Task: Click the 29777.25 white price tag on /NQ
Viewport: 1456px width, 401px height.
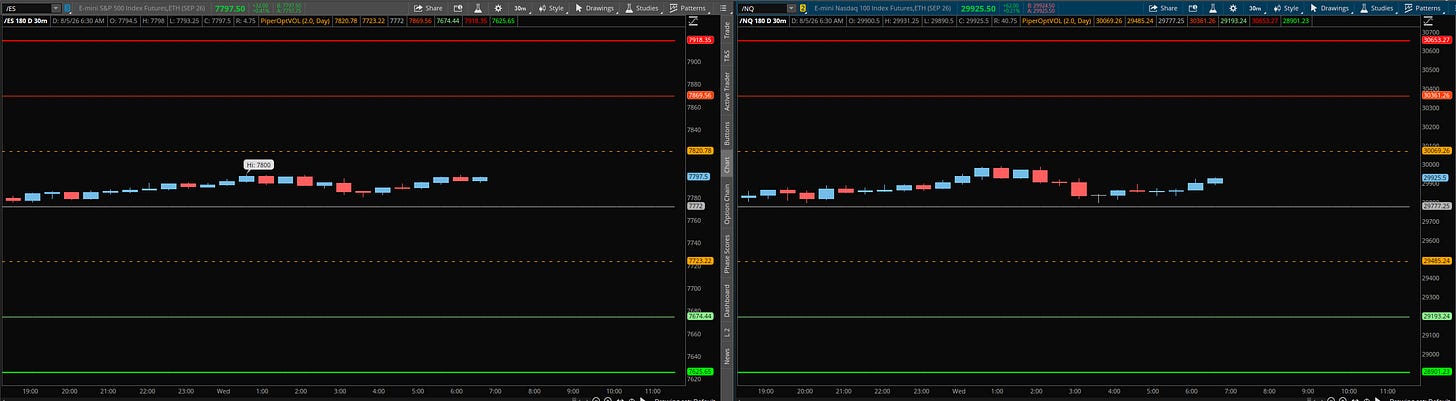Action: [1438, 205]
